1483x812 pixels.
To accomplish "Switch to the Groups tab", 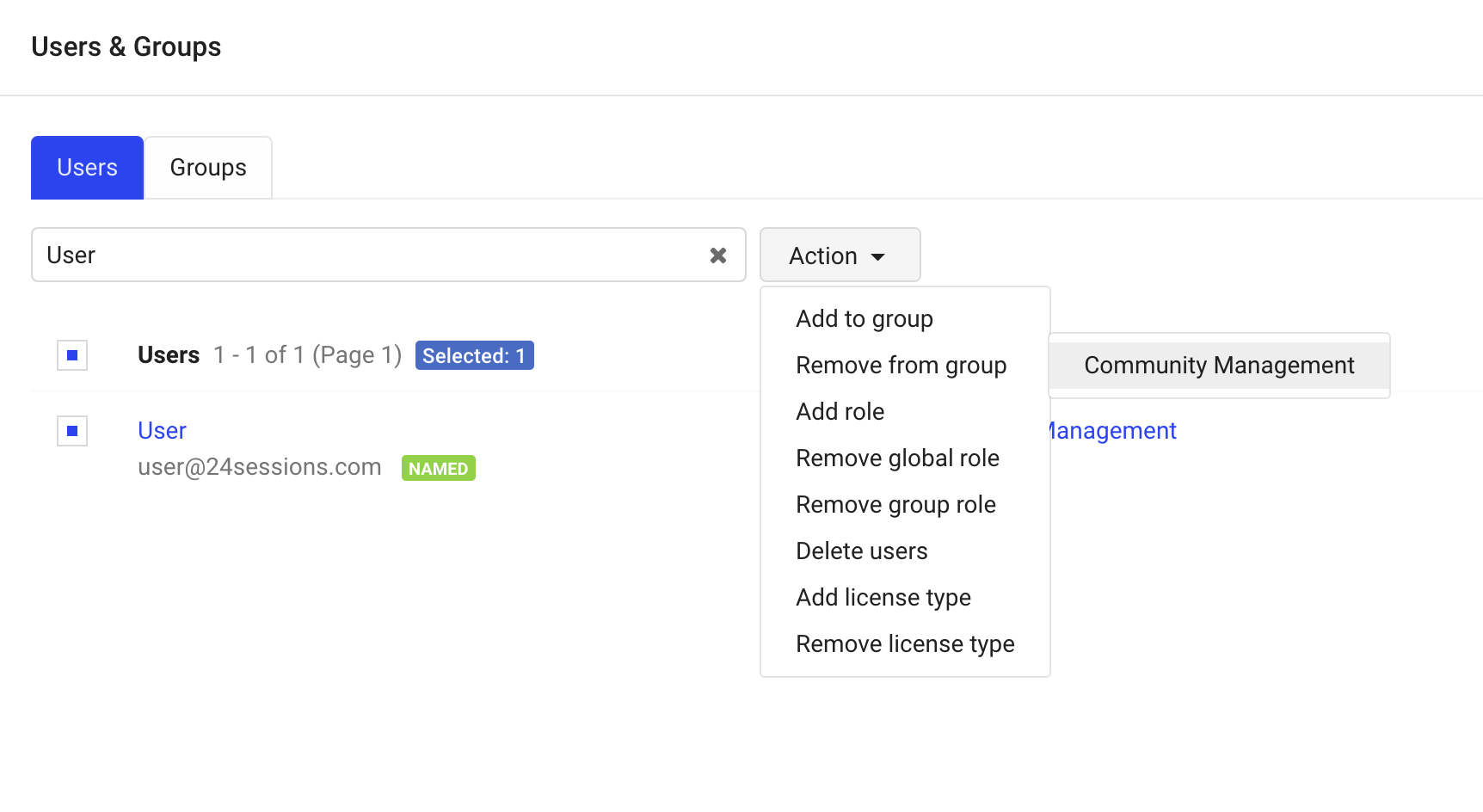I will pos(208,168).
